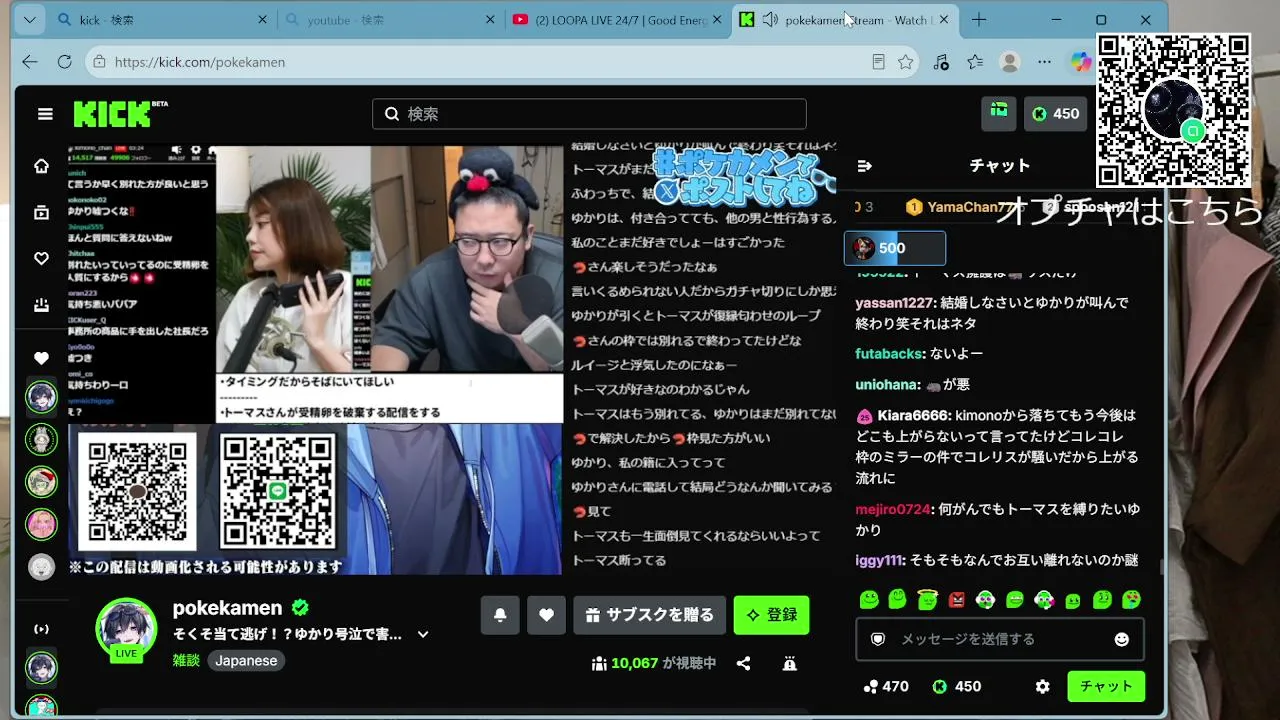Send the halo angel emote
This screenshot has width=1280, height=720.
928,600
